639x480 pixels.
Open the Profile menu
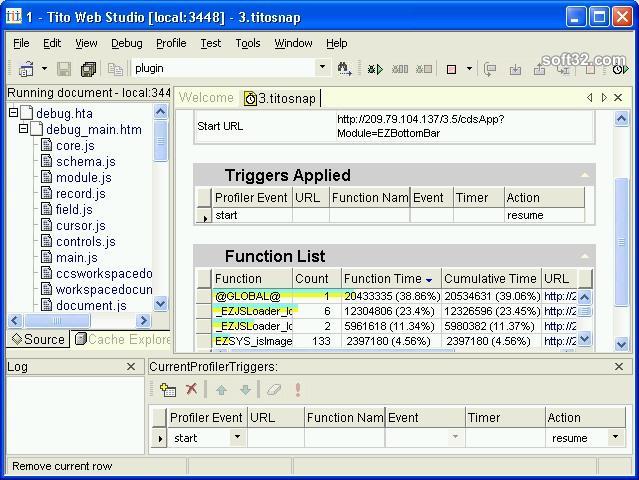(x=171, y=43)
